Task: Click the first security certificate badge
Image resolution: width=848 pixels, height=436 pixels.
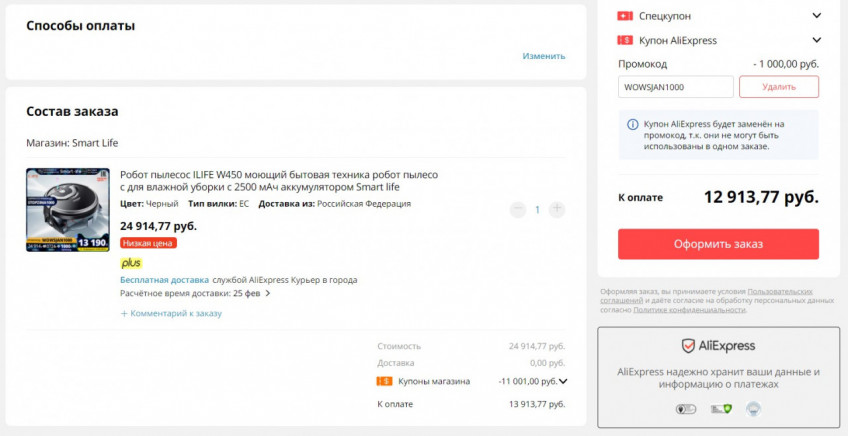Action: [685, 409]
